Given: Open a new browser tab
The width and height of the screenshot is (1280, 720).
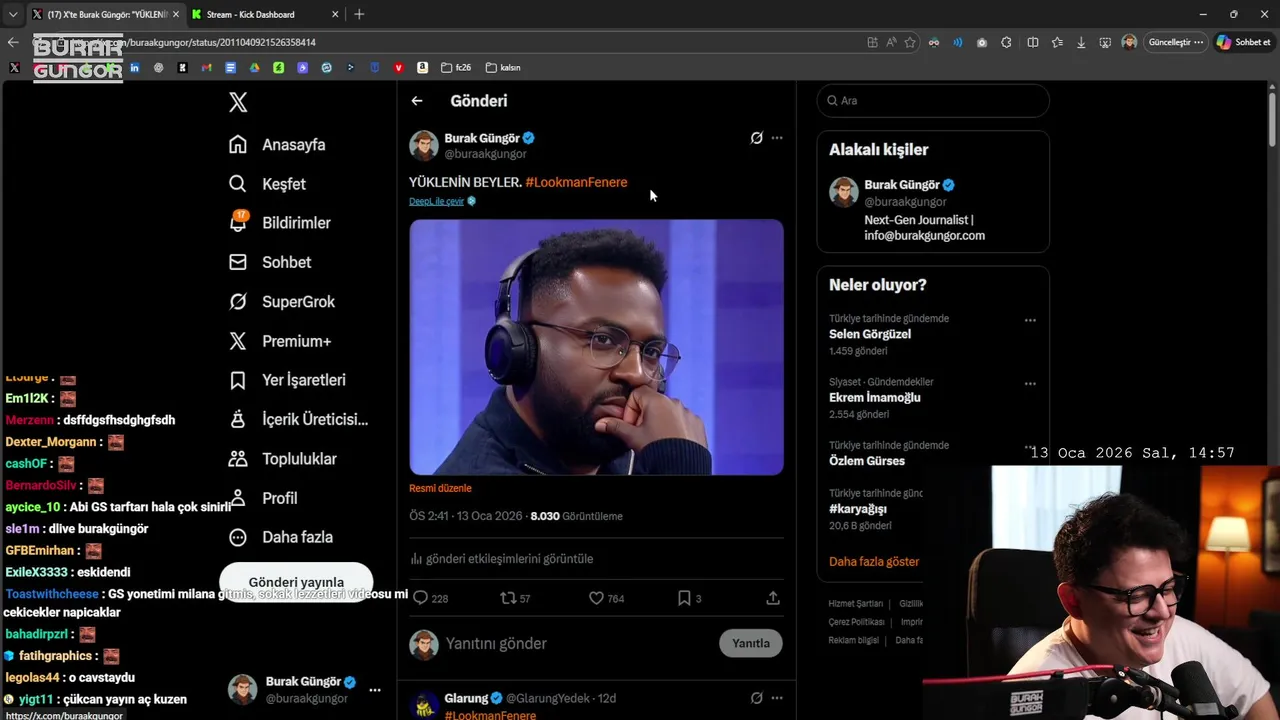Looking at the screenshot, I should (359, 14).
